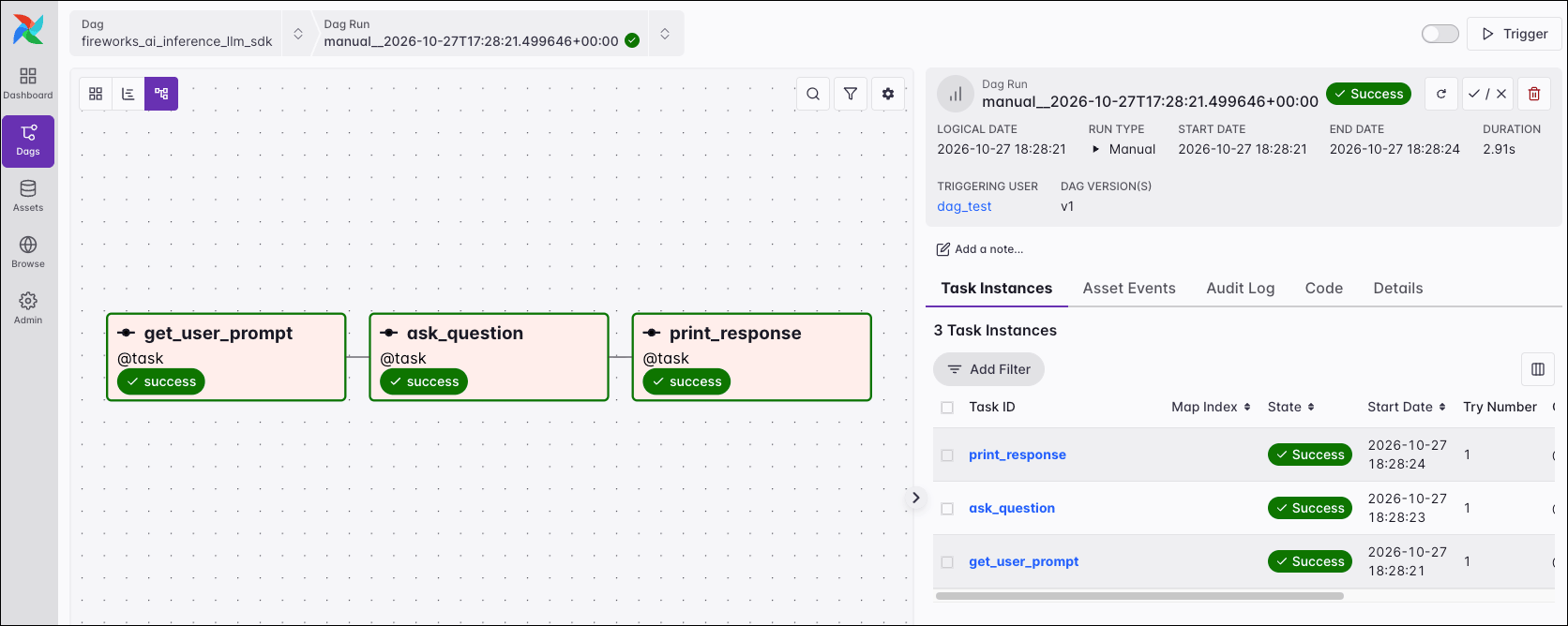The height and width of the screenshot is (626, 1568).
Task: Click Add a note text
Action: [989, 249]
